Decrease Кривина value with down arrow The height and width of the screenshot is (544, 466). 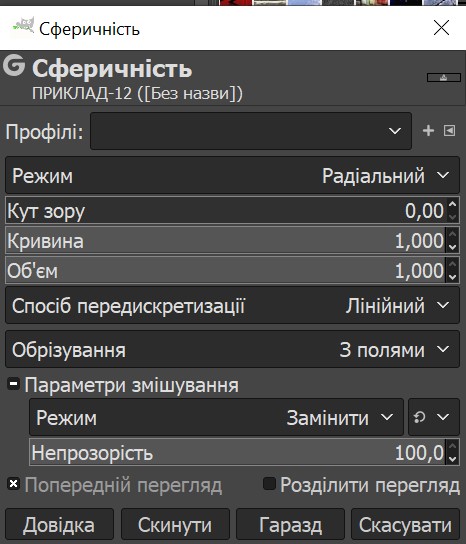pos(452,247)
